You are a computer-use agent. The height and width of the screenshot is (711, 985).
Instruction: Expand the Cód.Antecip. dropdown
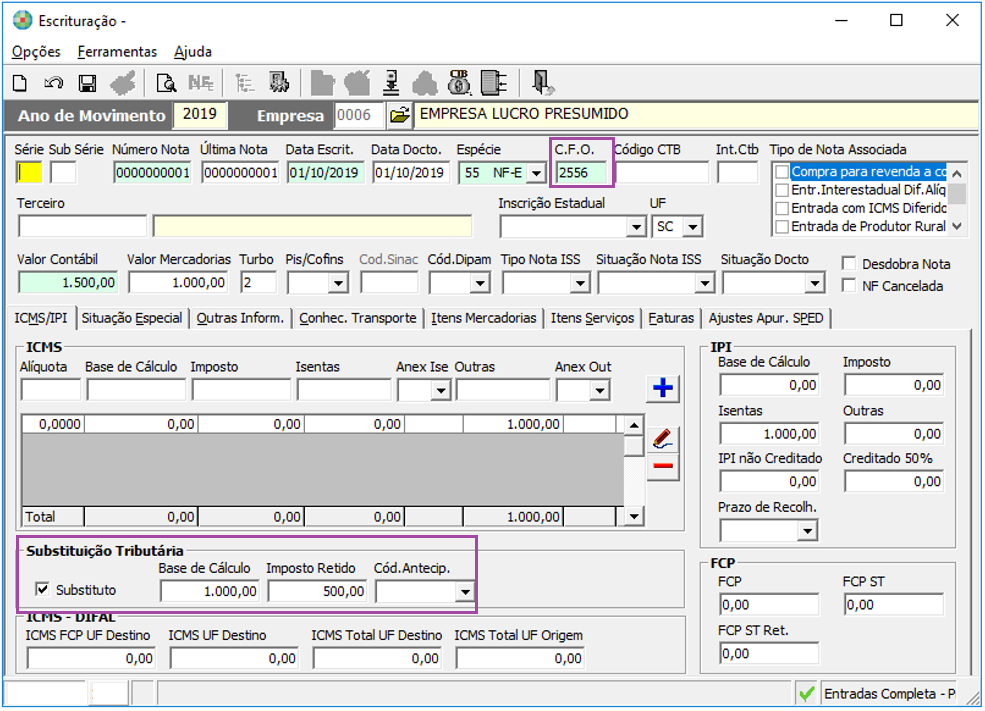(x=465, y=591)
